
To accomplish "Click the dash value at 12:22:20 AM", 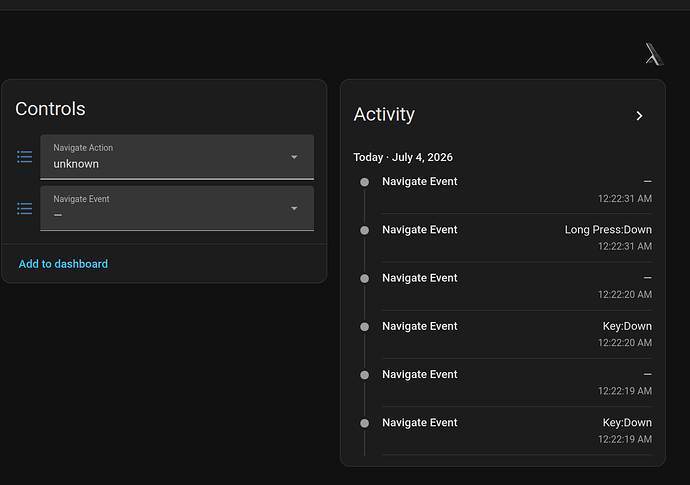I will [x=647, y=278].
